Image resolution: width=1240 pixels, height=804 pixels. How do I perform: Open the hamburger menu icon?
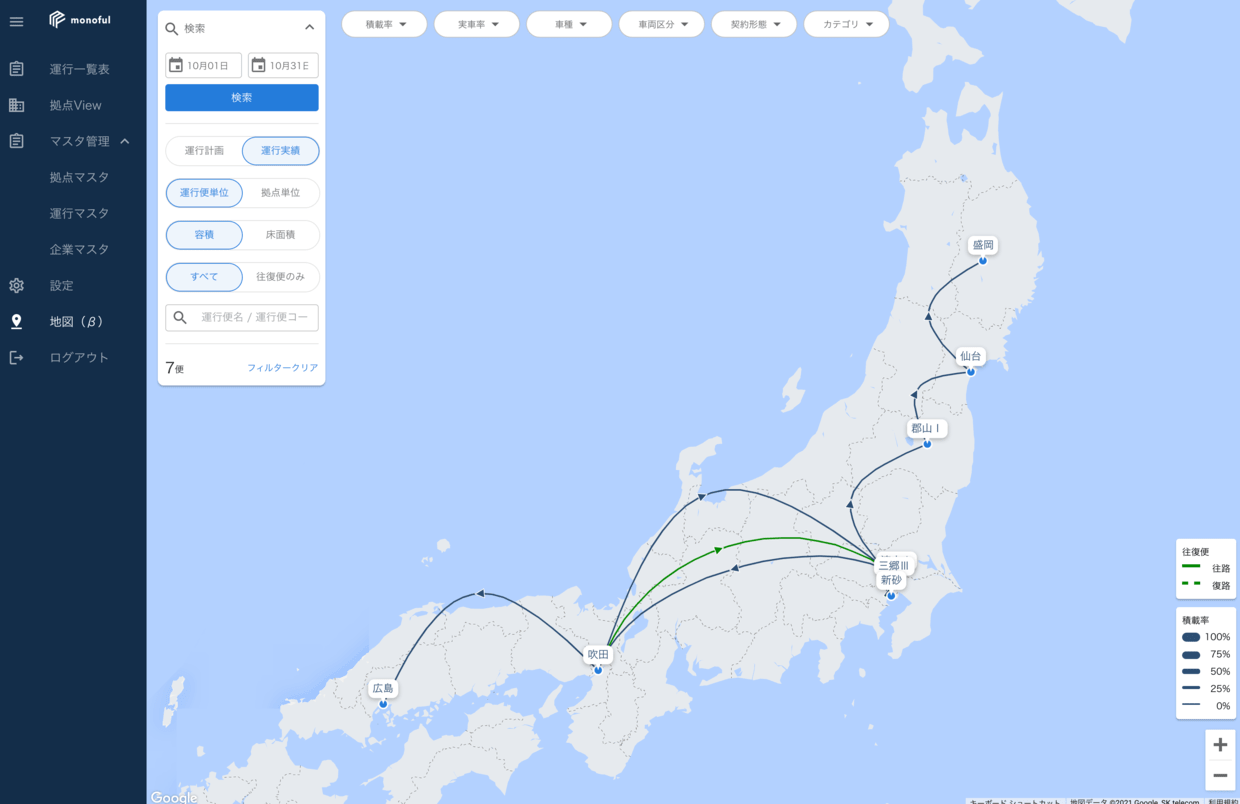point(16,21)
